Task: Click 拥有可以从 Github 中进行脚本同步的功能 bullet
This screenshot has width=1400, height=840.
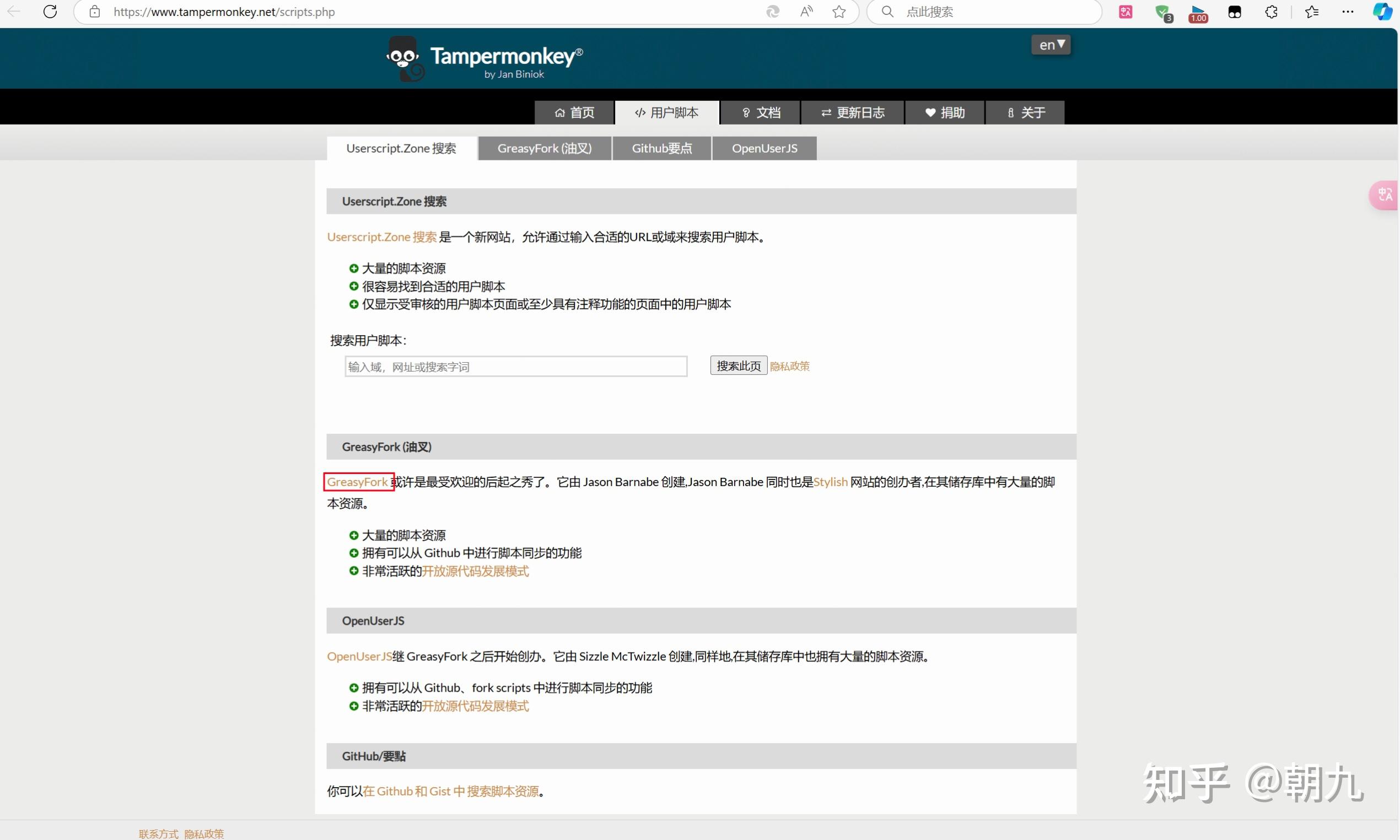Action: click(x=472, y=553)
